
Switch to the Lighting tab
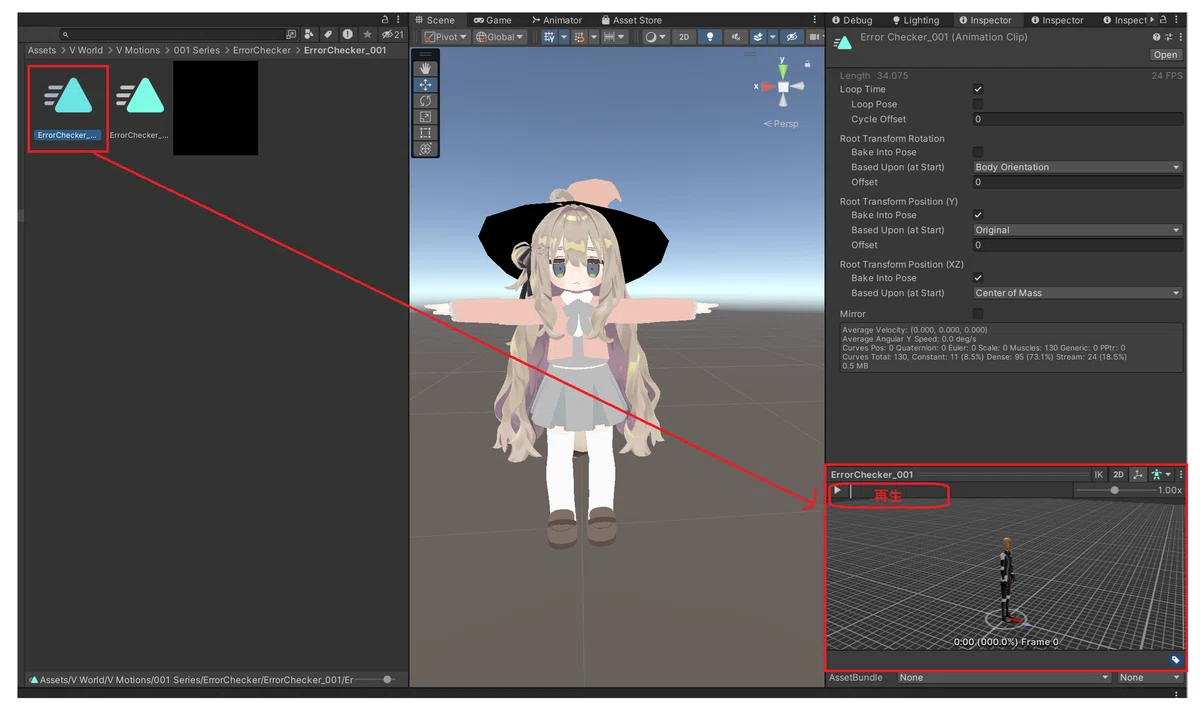click(915, 20)
